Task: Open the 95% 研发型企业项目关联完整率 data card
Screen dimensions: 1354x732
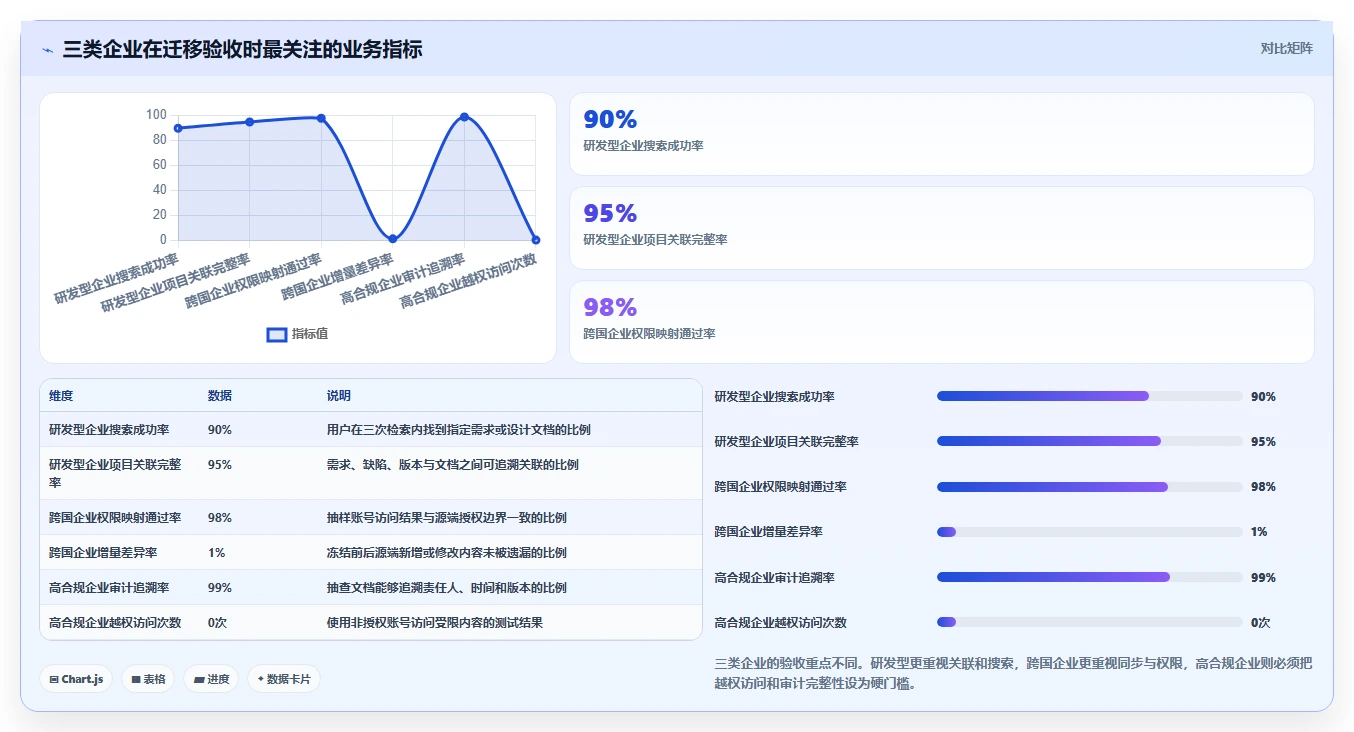Action: pos(941,228)
